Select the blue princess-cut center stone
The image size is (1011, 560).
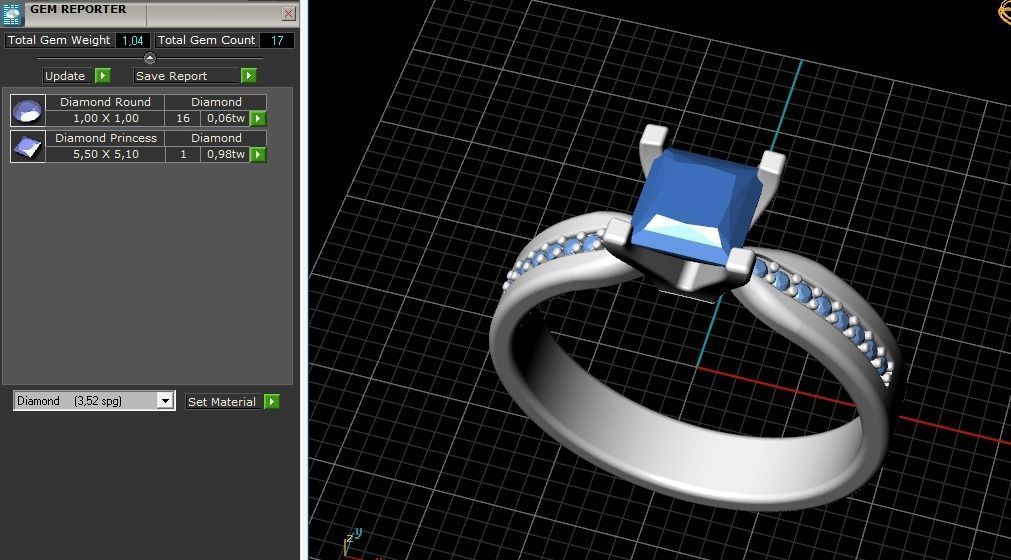[696, 206]
